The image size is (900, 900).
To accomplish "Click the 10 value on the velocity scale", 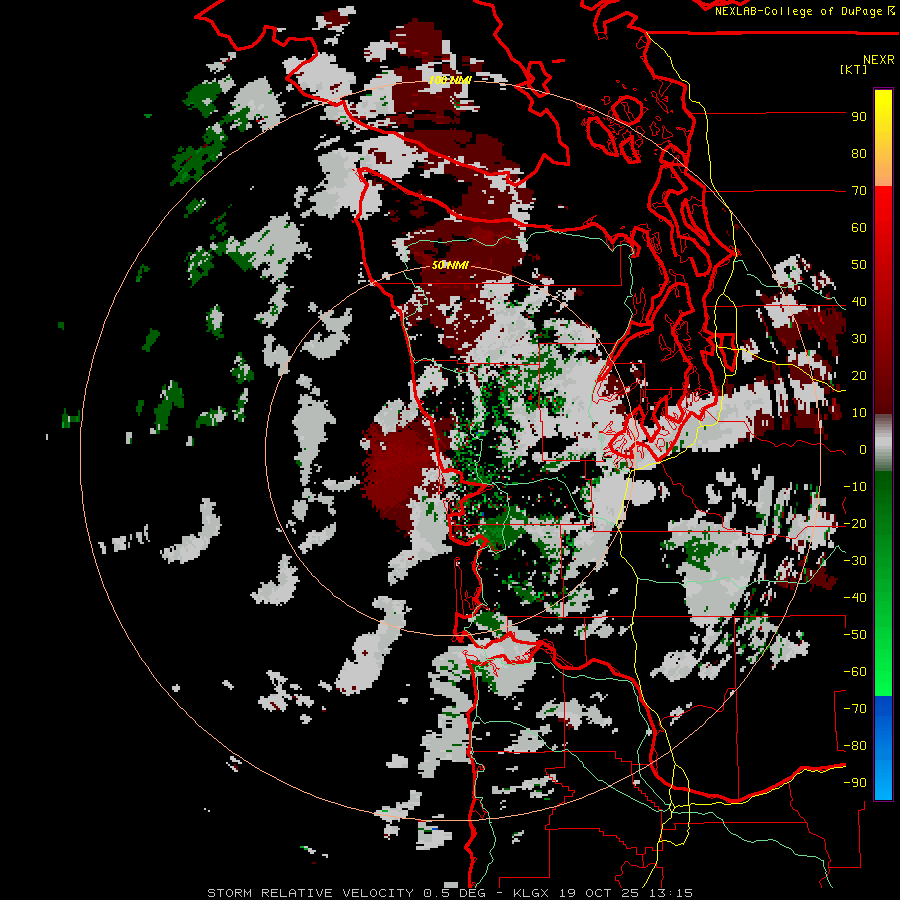I will tap(859, 413).
